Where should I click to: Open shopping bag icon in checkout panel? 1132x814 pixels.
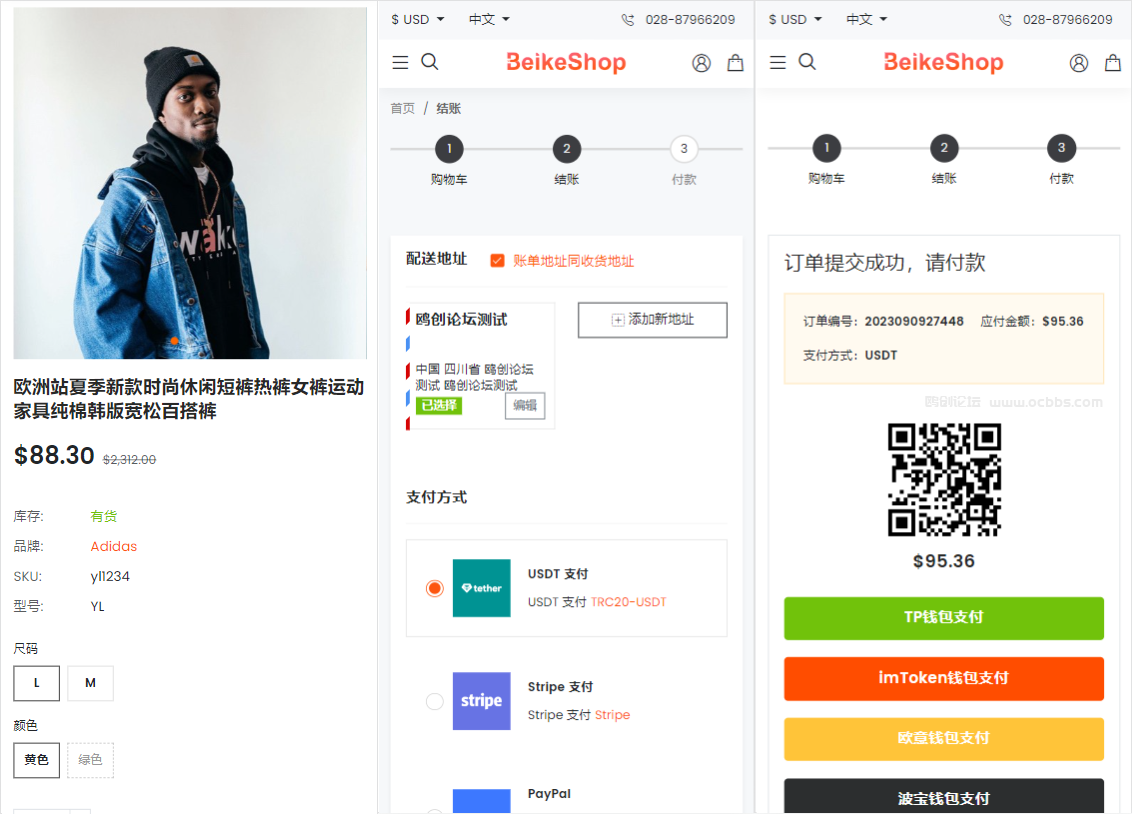tap(735, 63)
